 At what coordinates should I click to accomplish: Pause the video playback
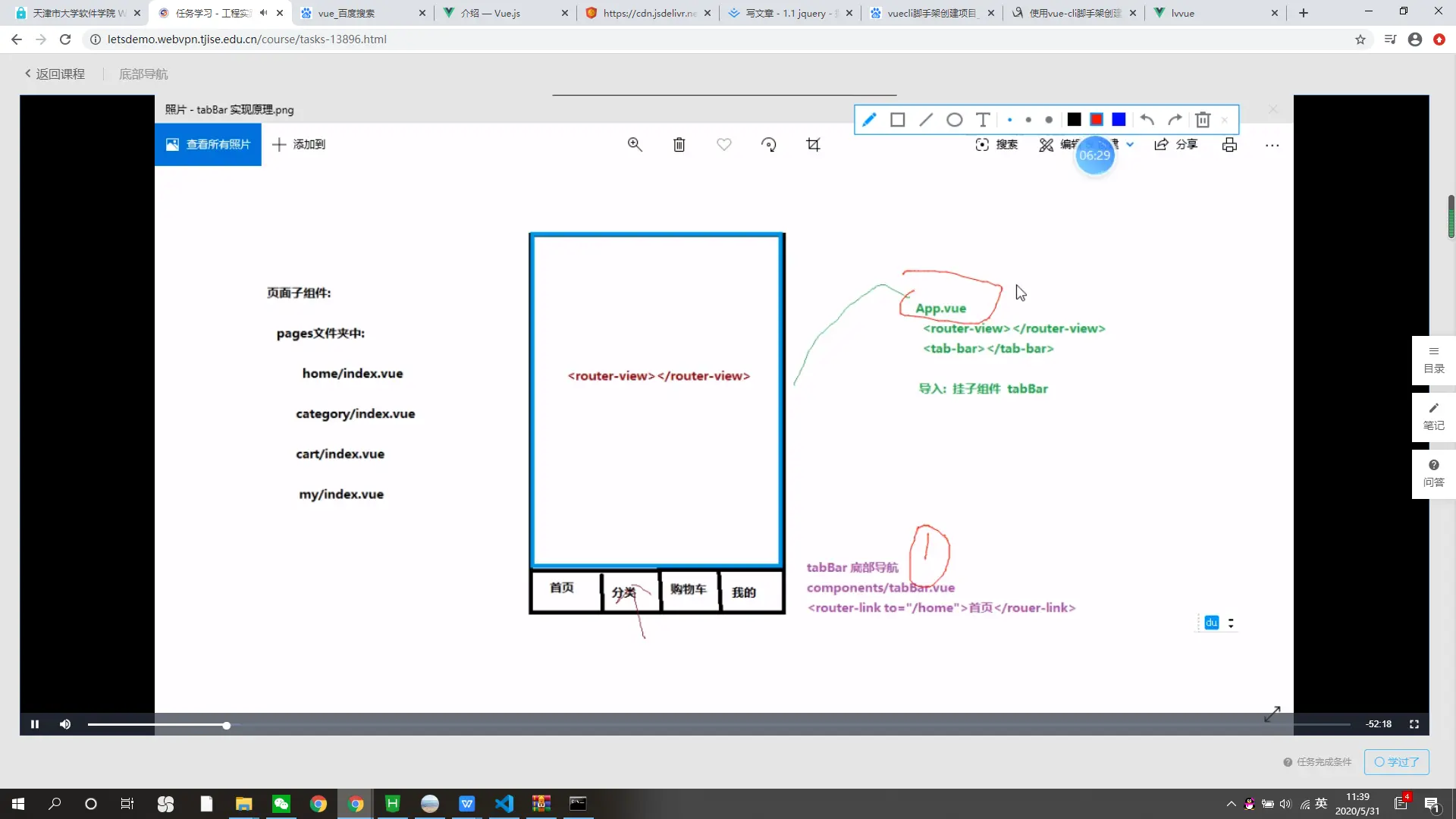tap(35, 724)
